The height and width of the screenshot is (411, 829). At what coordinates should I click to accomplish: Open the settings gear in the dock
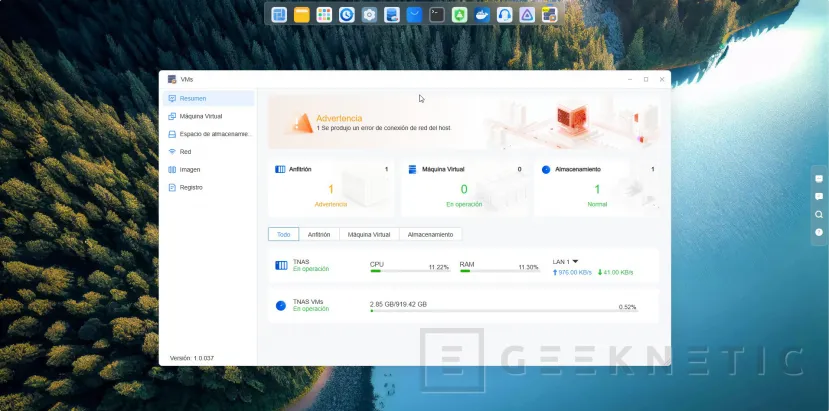(x=369, y=15)
